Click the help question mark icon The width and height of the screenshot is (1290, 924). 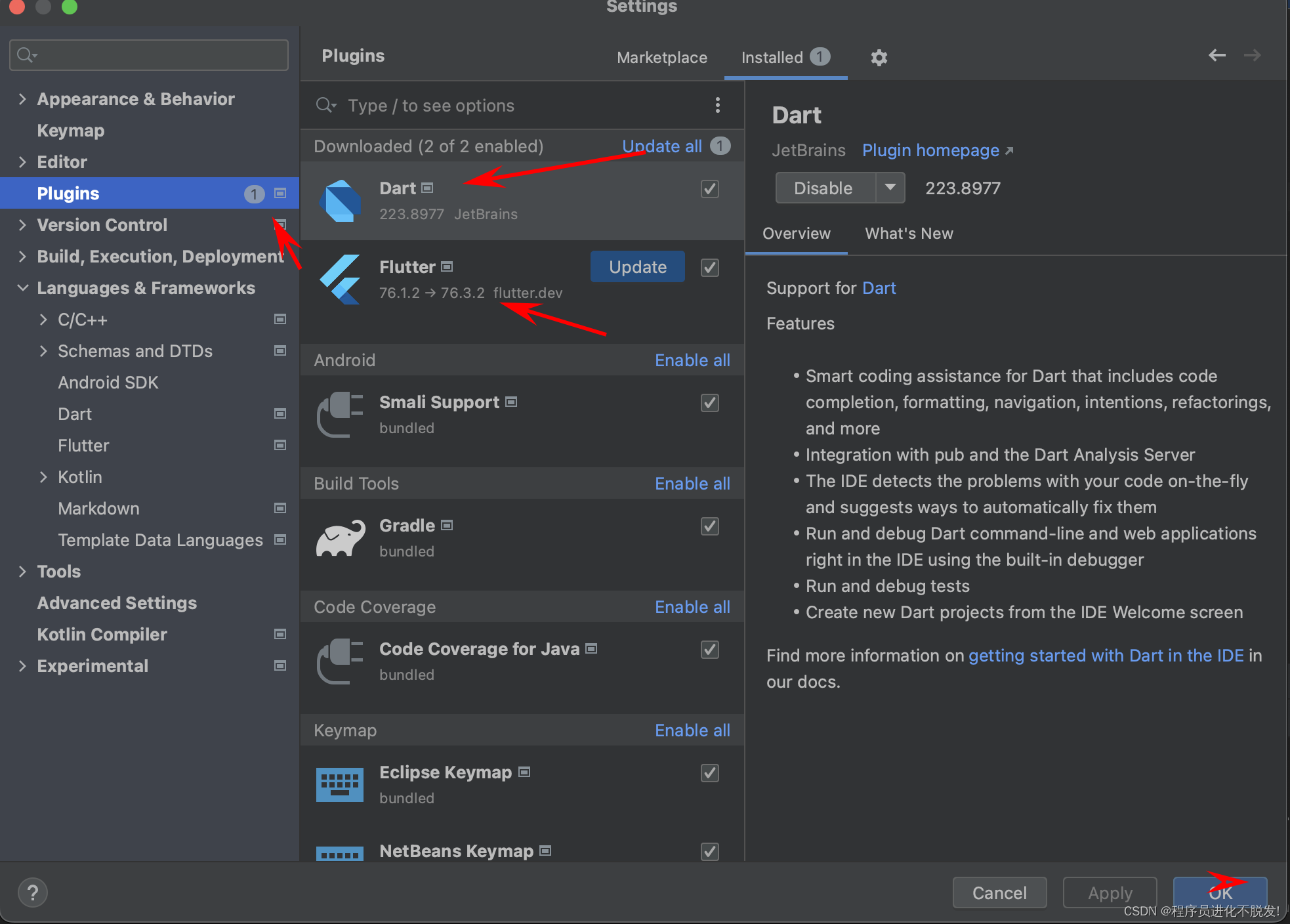coord(32,892)
